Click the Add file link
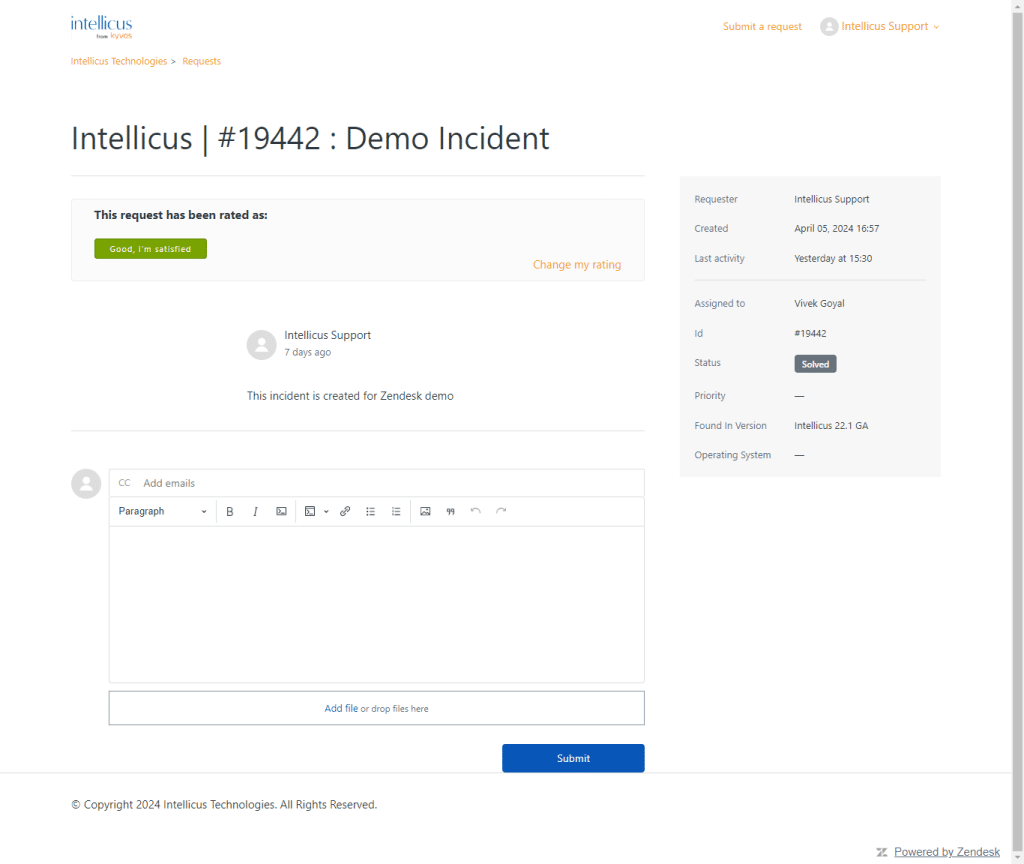This screenshot has width=1024, height=864. point(341,709)
